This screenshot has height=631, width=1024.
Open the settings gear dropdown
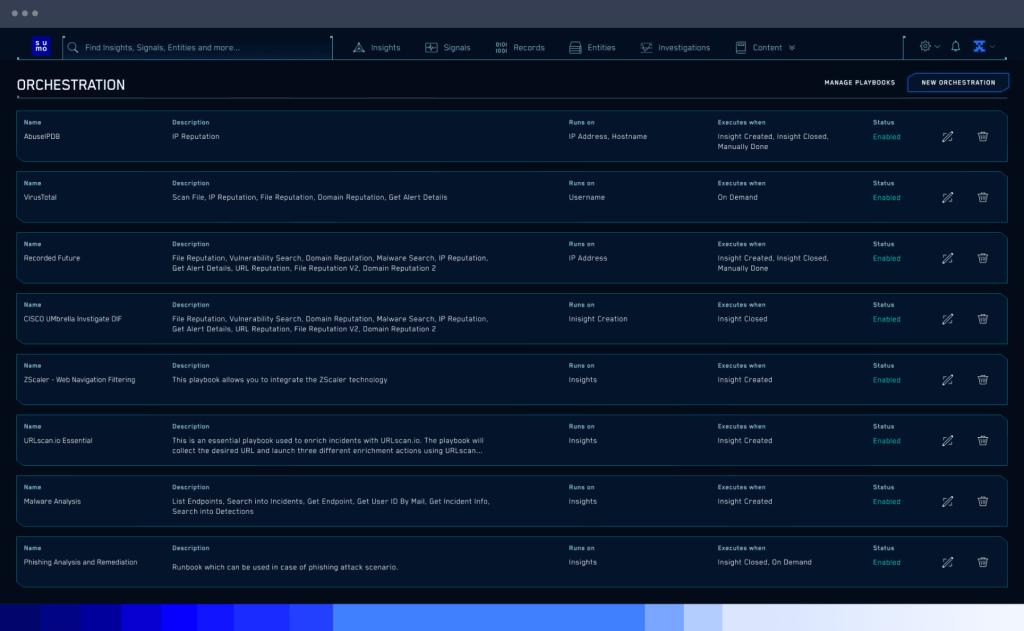927,46
